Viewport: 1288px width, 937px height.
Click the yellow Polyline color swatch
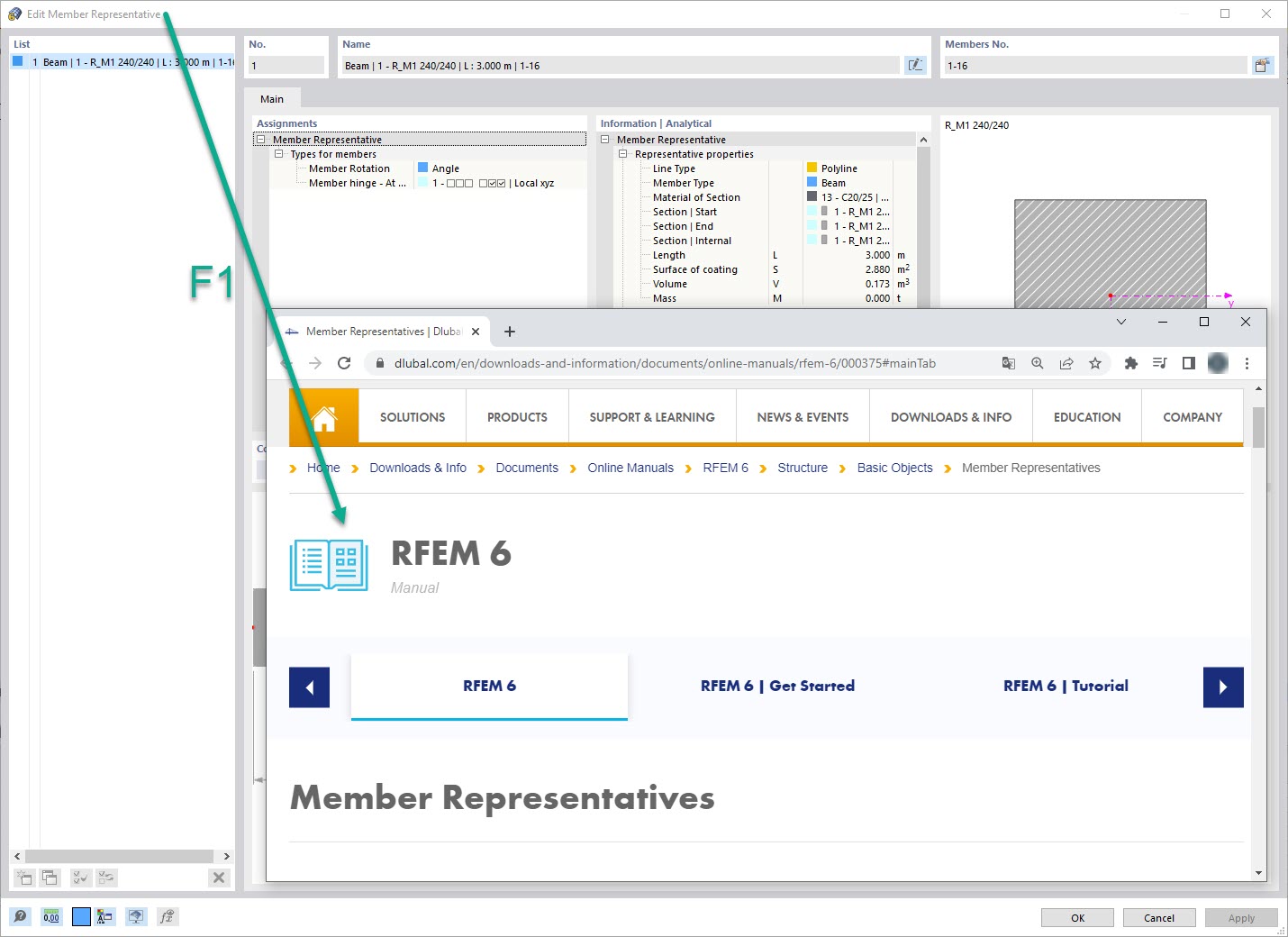812,168
